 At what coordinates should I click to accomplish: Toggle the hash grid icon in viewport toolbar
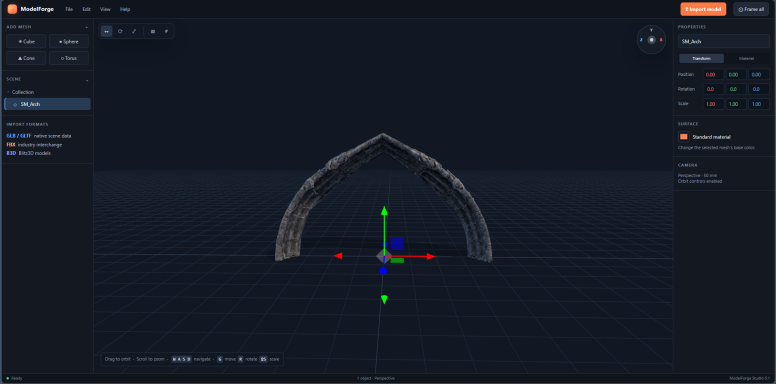pyautogui.click(x=166, y=31)
